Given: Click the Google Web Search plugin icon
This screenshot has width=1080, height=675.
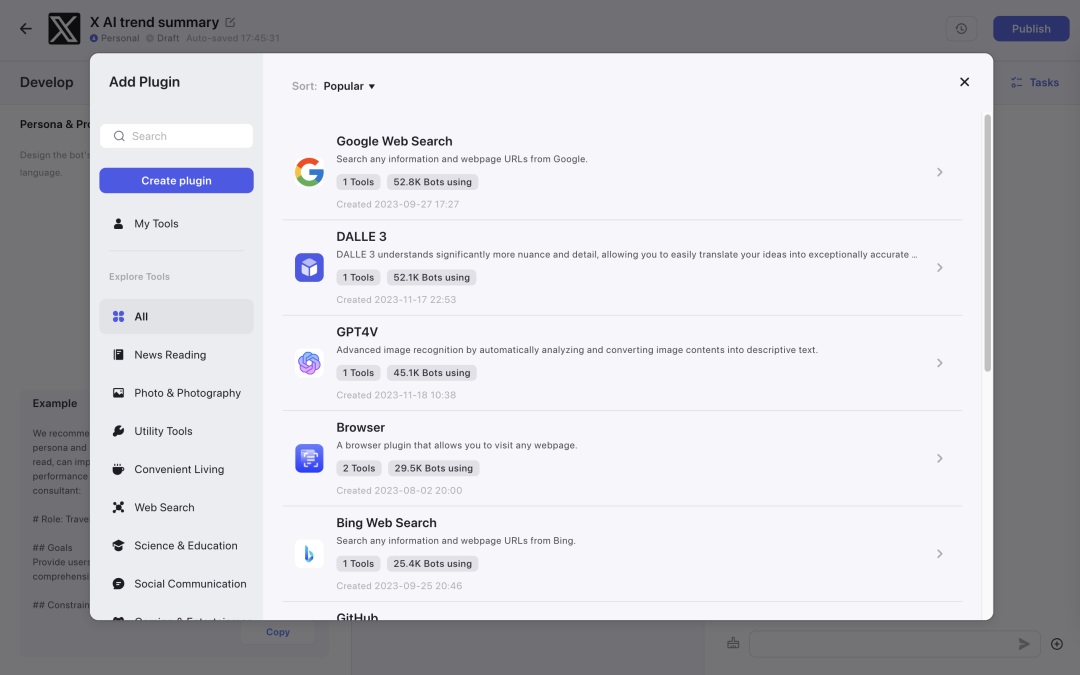Looking at the screenshot, I should click(309, 172).
